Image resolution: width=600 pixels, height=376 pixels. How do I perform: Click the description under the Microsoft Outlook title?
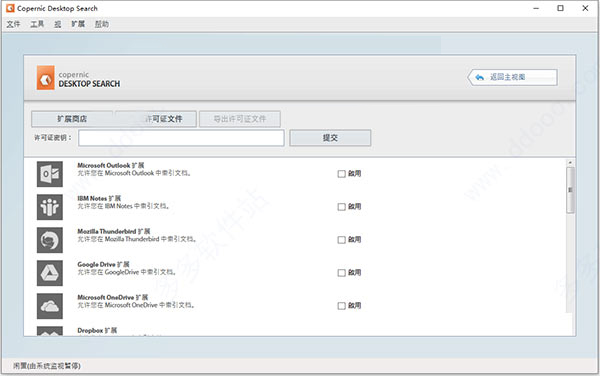tap(134, 173)
